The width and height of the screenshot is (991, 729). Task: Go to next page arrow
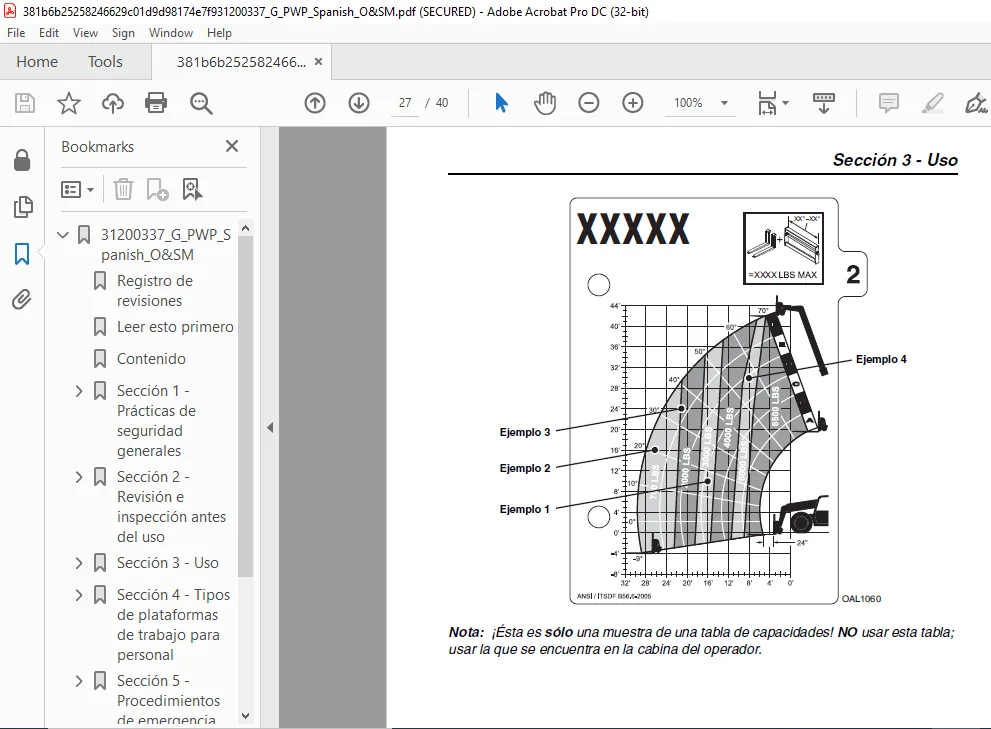click(359, 102)
